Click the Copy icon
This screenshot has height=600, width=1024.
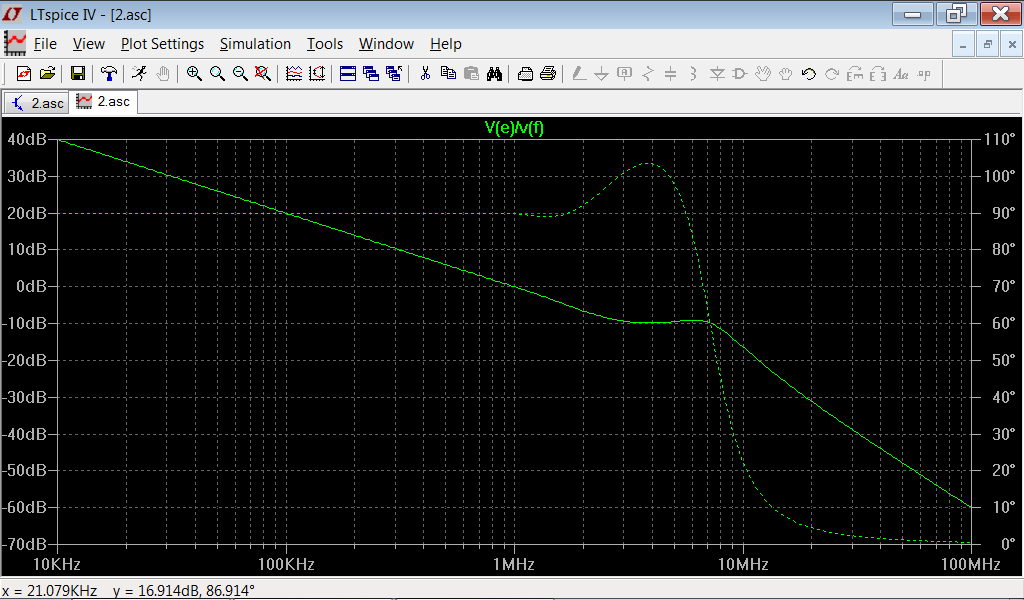448,74
